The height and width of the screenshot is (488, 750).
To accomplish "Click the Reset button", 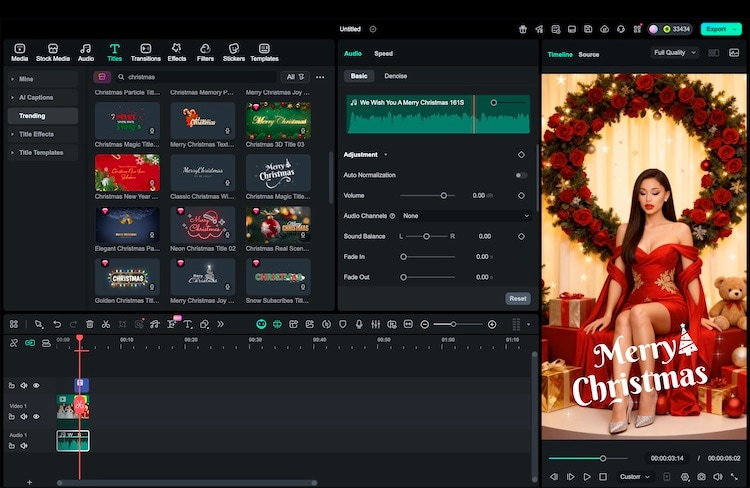I will point(518,299).
